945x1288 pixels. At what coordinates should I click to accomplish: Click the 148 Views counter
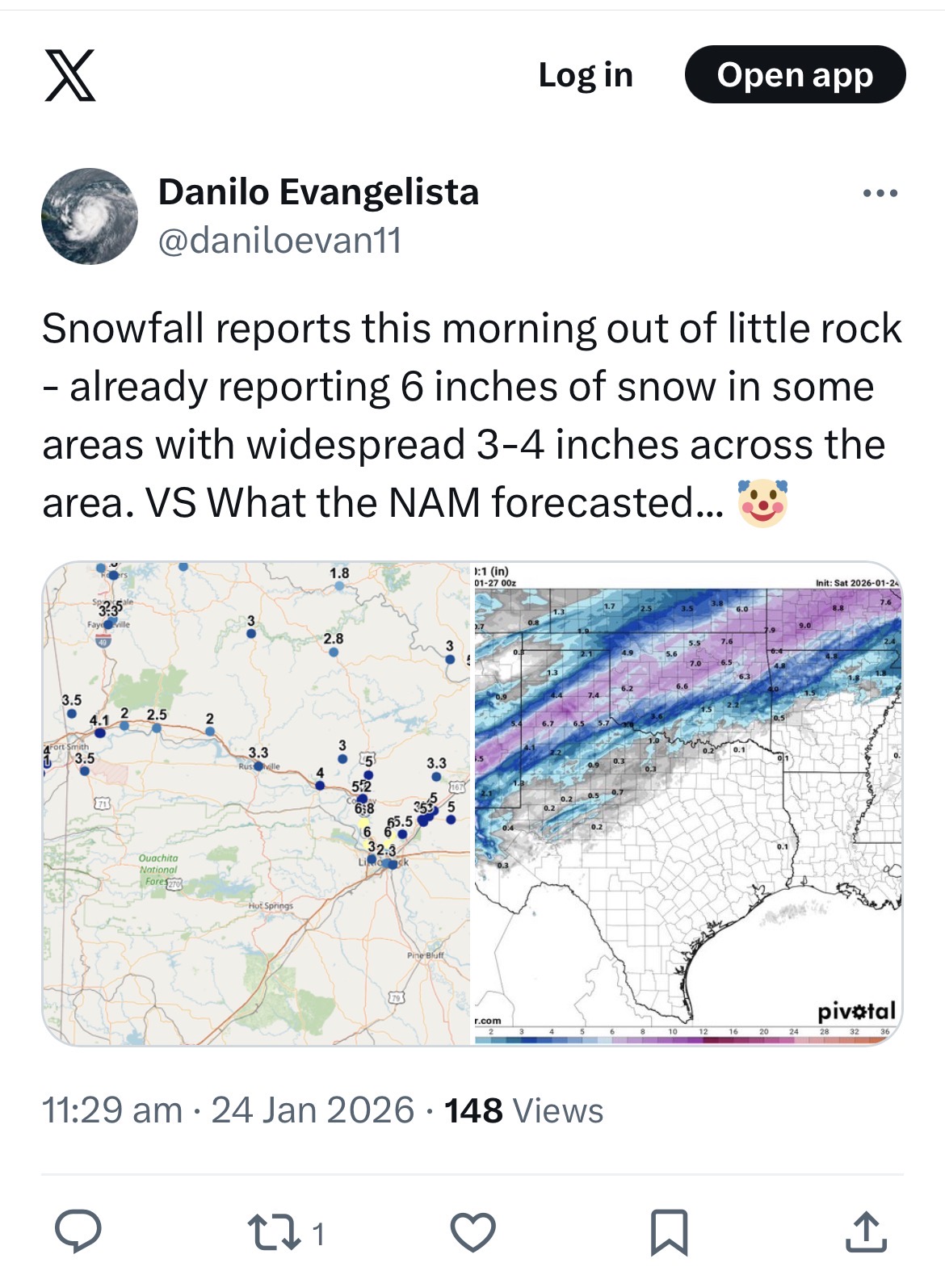click(523, 1110)
